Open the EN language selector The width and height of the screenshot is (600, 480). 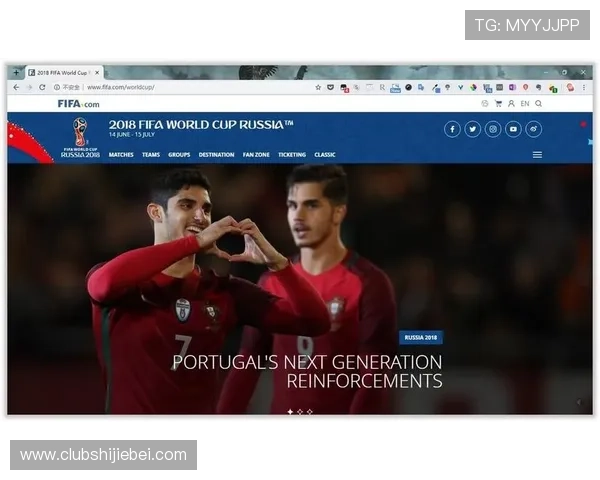[x=525, y=103]
